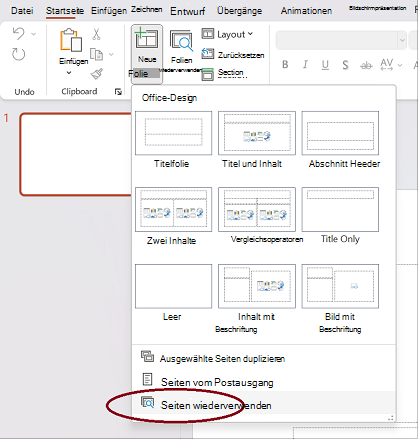Expand the font name dropdown arrow
The width and height of the screenshot is (418, 439).
coord(403,40)
